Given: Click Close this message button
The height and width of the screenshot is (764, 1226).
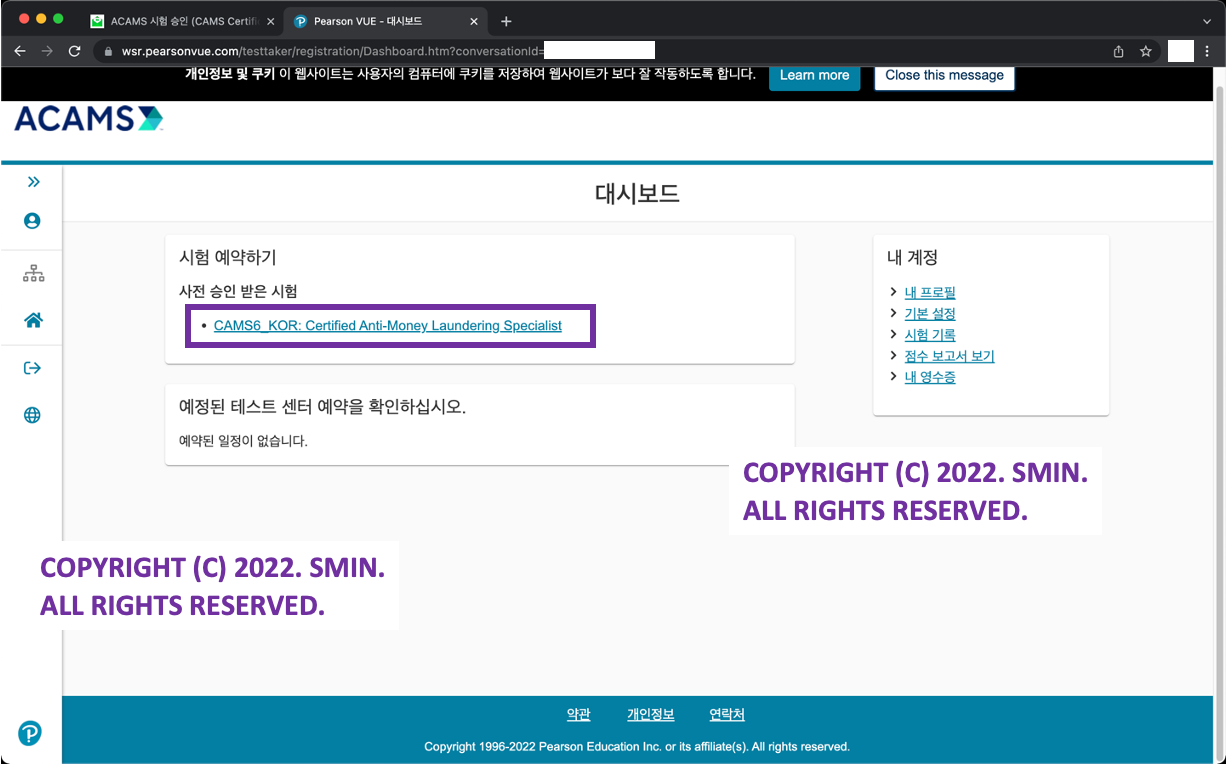Looking at the screenshot, I should click(944, 75).
